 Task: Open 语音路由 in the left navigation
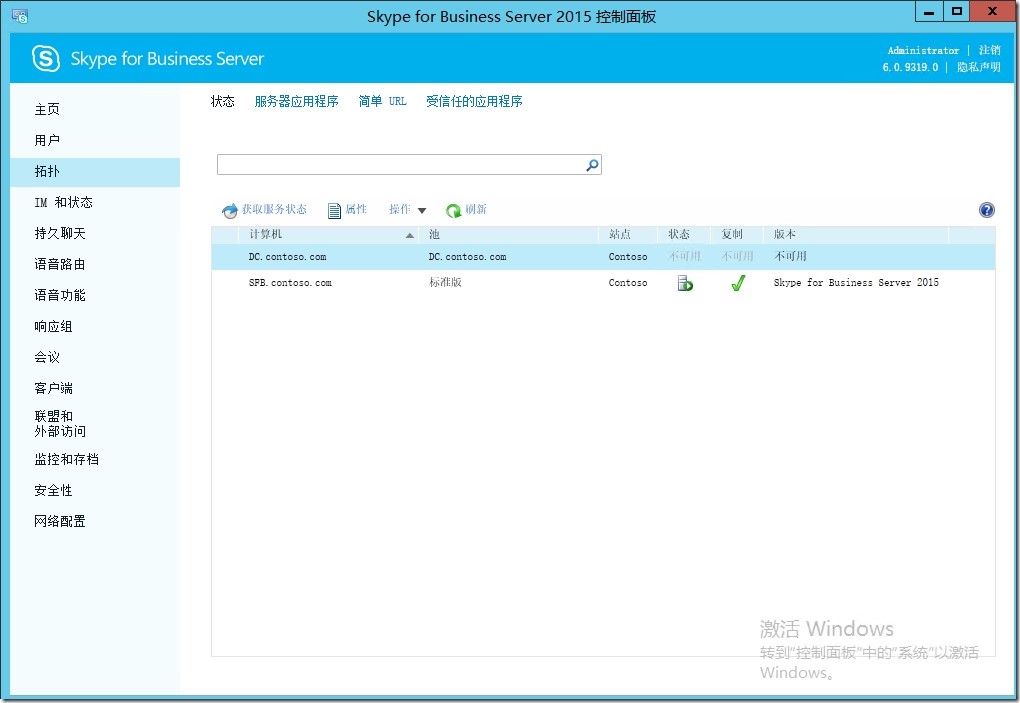coord(60,264)
